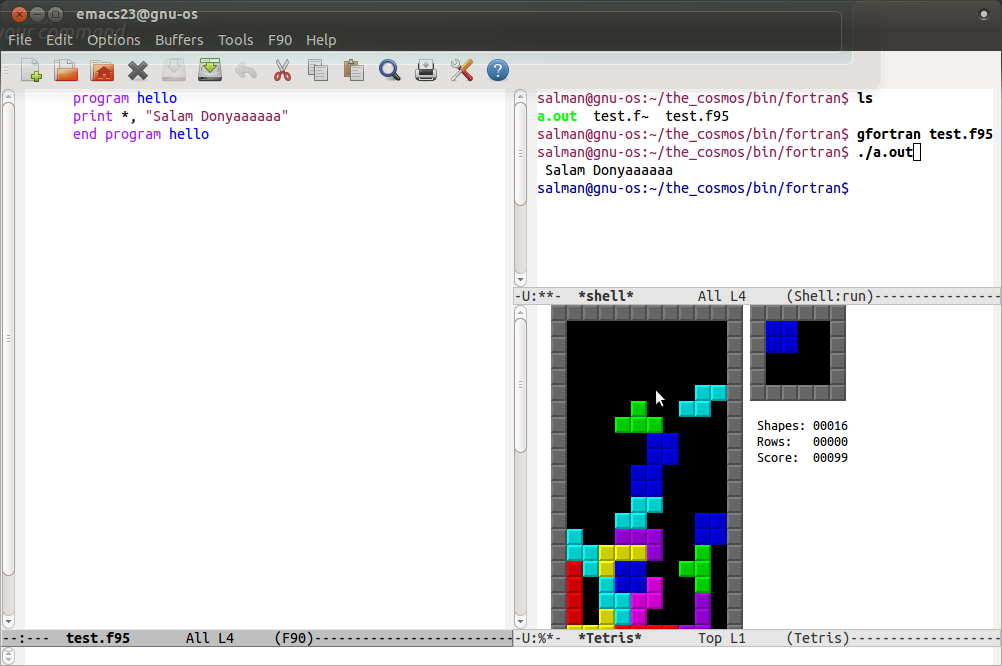Print the buffer with the printer icon
The width and height of the screenshot is (1002, 666).
click(426, 70)
